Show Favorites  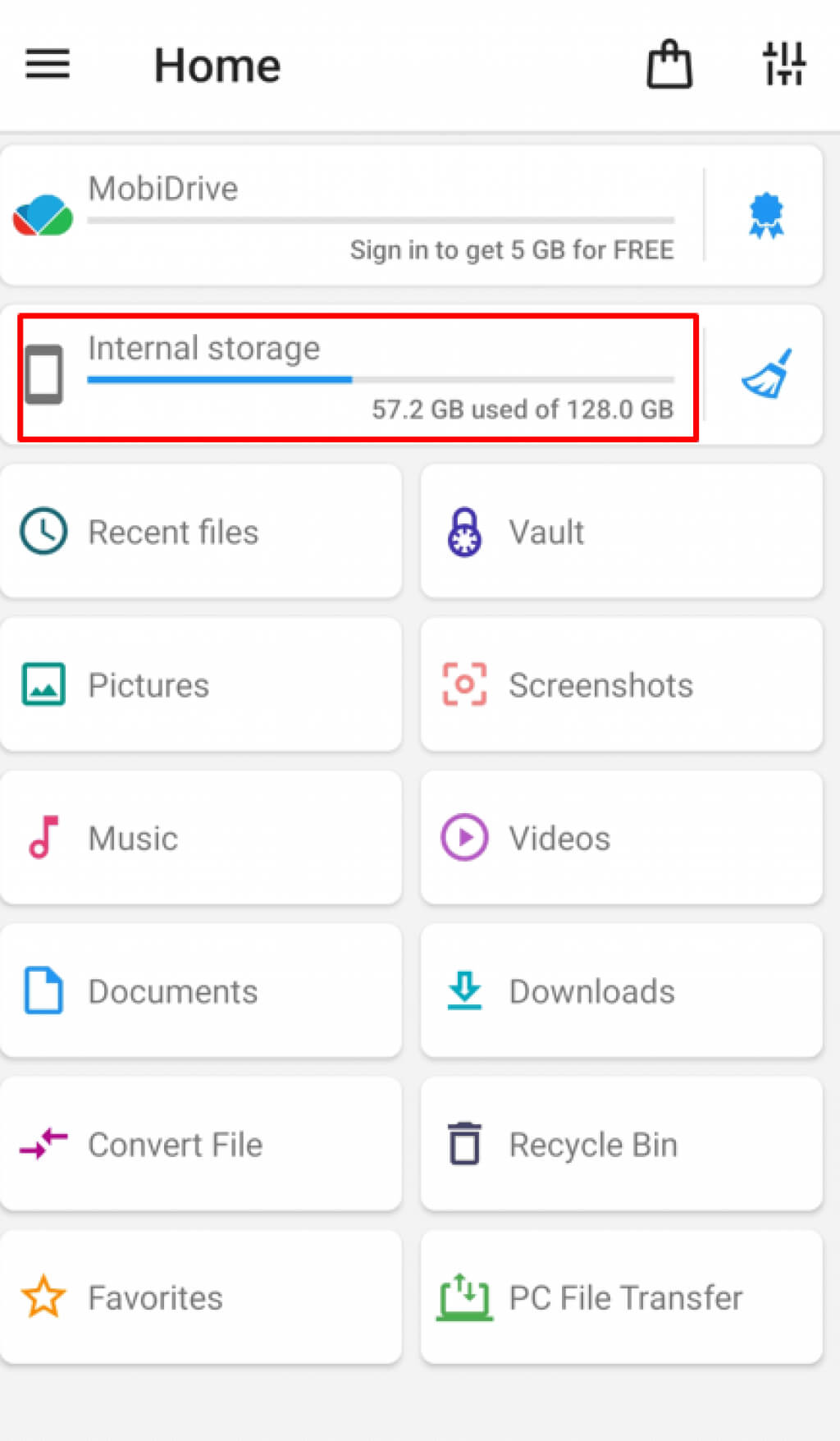(201, 1297)
